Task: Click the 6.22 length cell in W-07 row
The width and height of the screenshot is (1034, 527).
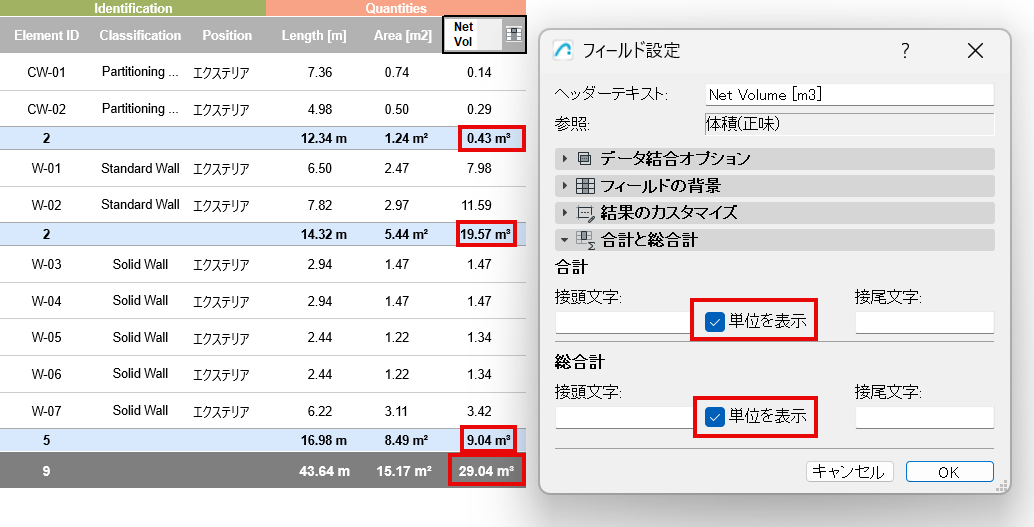Action: 320,411
